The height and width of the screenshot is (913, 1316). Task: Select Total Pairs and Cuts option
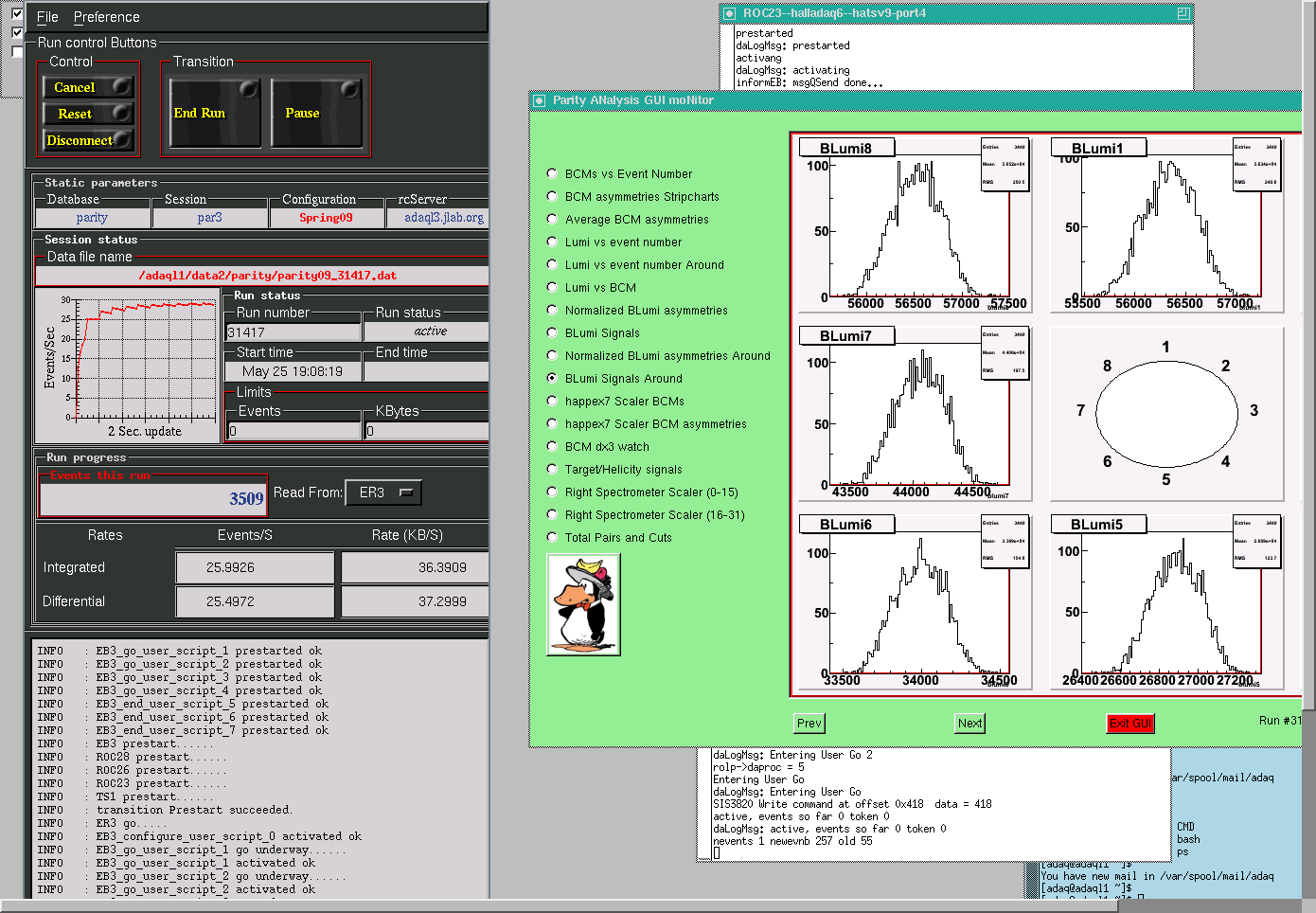[x=552, y=537]
